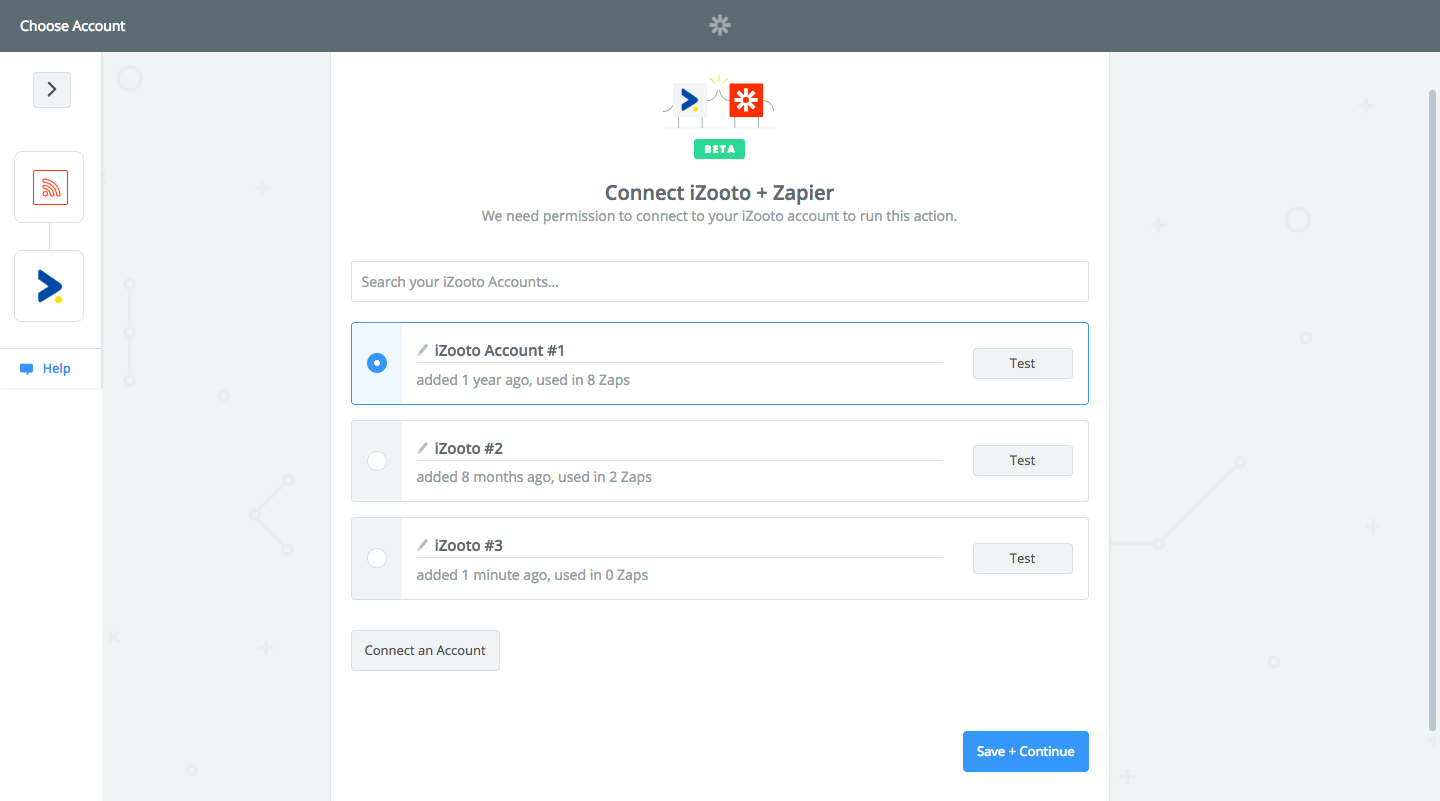Click the Zapier loading gear icon in header
The image size is (1440, 801).
(x=720, y=26)
